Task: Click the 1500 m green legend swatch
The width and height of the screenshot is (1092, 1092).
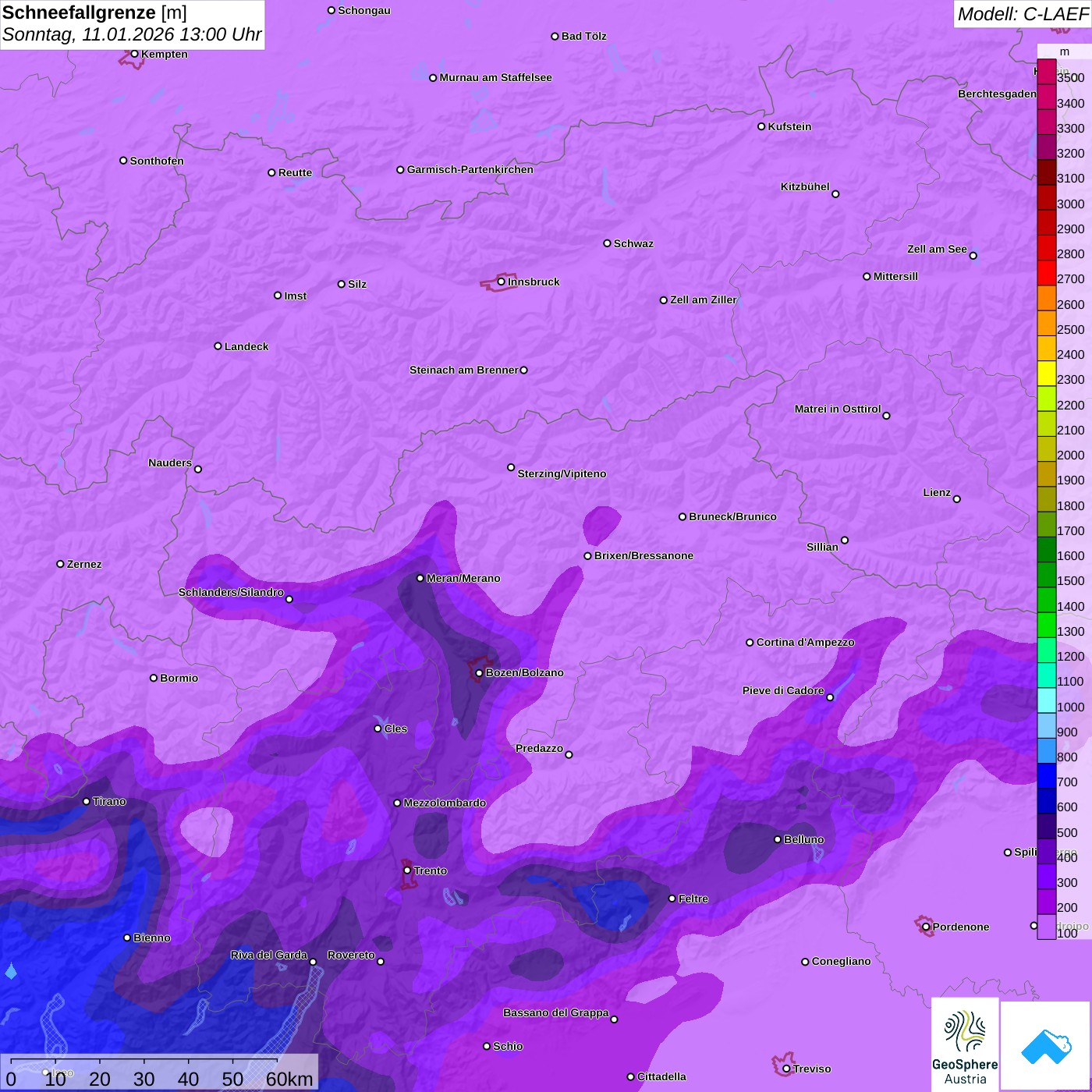Action: click(x=1047, y=575)
